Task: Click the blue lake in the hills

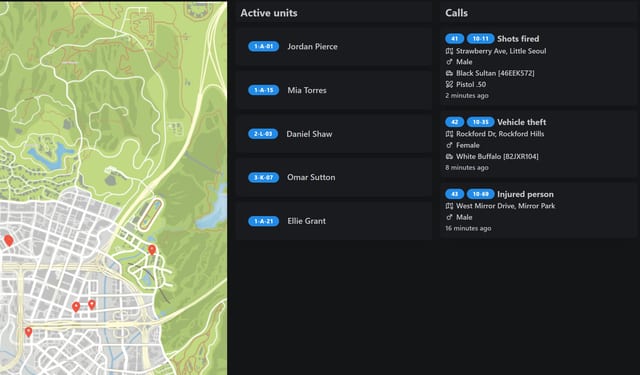Action: click(x=51, y=155)
